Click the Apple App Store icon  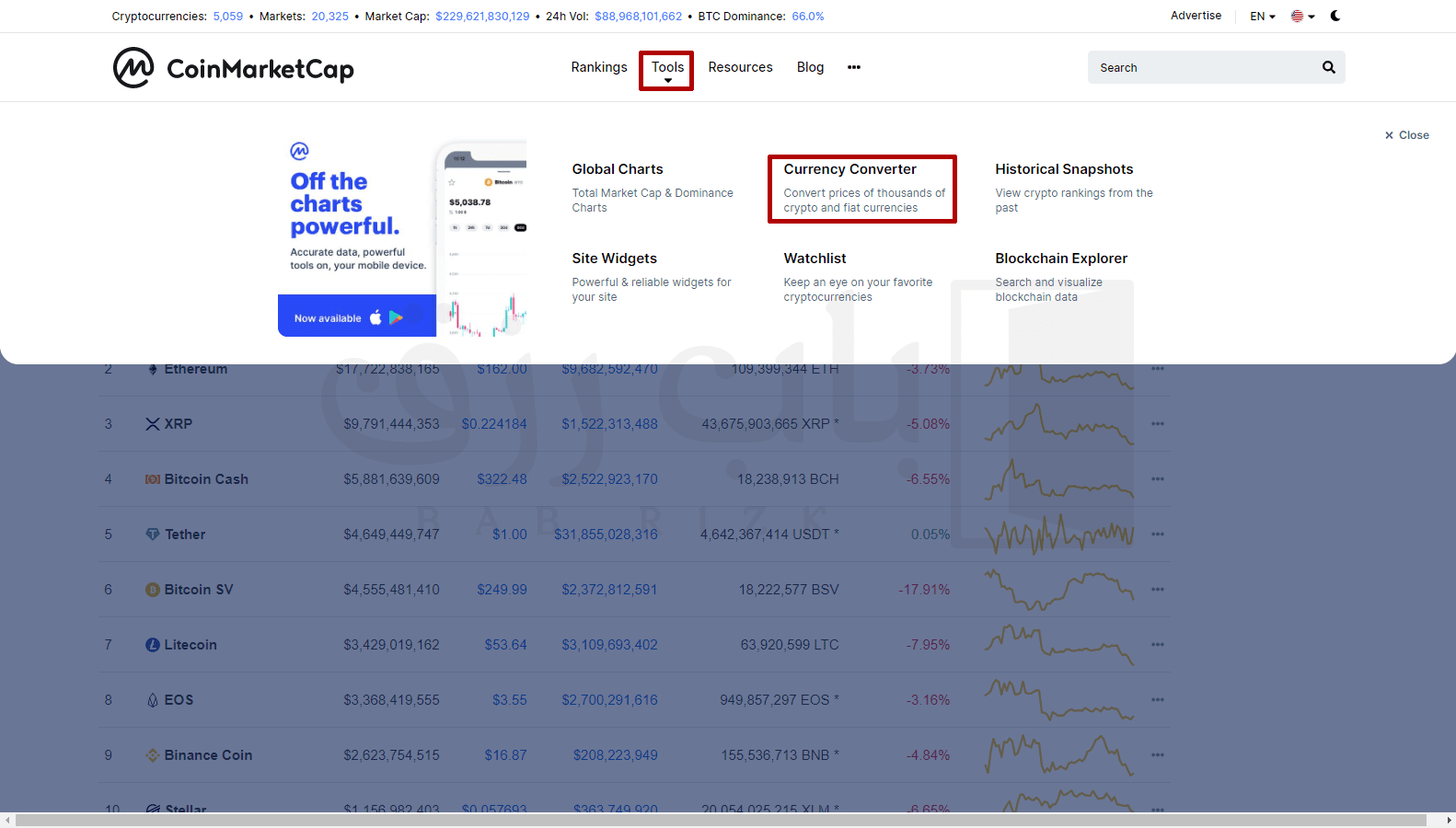(376, 317)
